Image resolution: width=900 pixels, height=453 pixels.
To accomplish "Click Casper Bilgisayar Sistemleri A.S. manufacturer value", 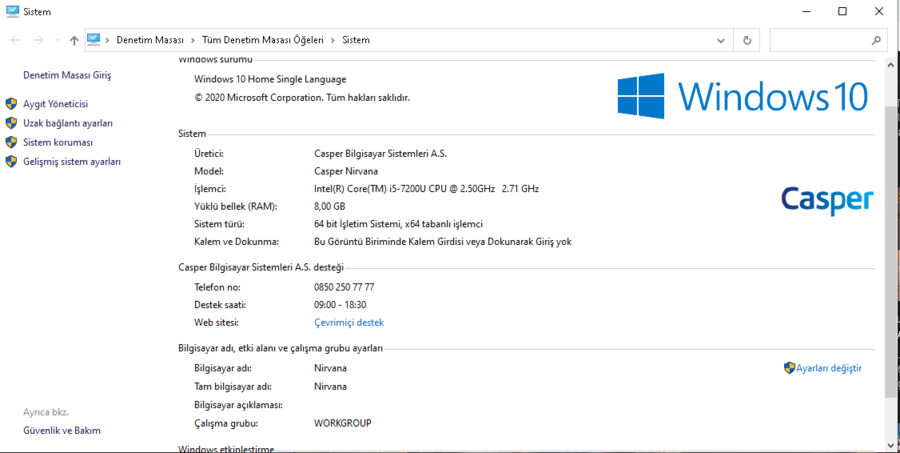I will pos(381,154).
